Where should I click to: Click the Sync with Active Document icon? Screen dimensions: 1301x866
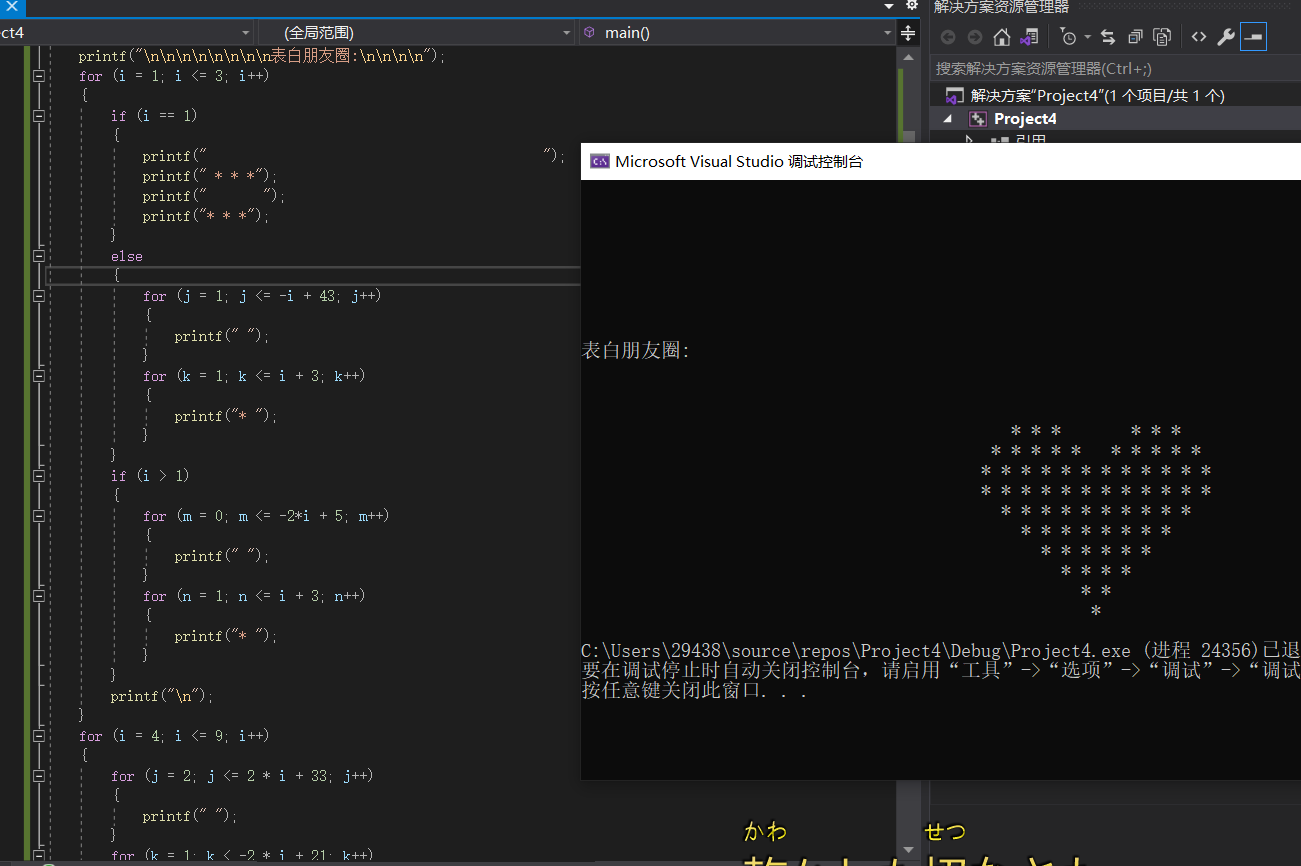[1108, 37]
